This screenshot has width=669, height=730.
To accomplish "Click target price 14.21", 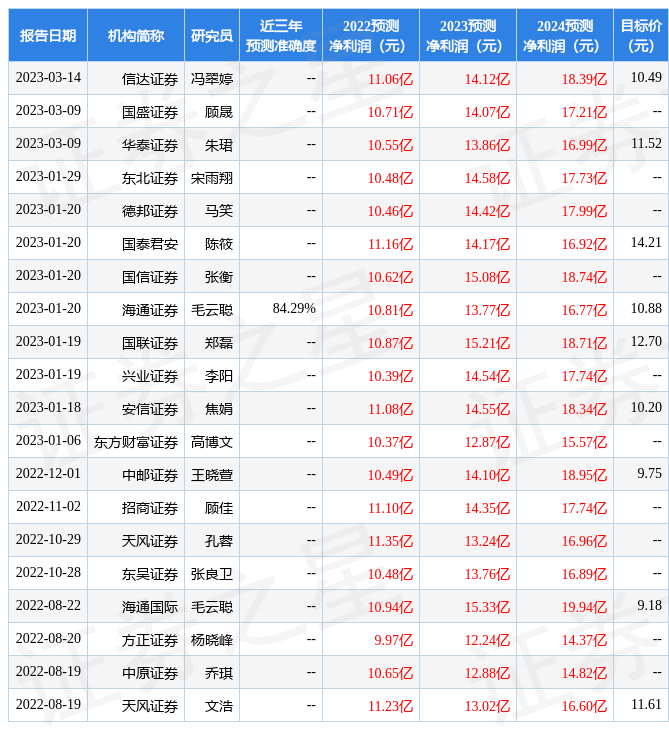I will pyautogui.click(x=646, y=242).
